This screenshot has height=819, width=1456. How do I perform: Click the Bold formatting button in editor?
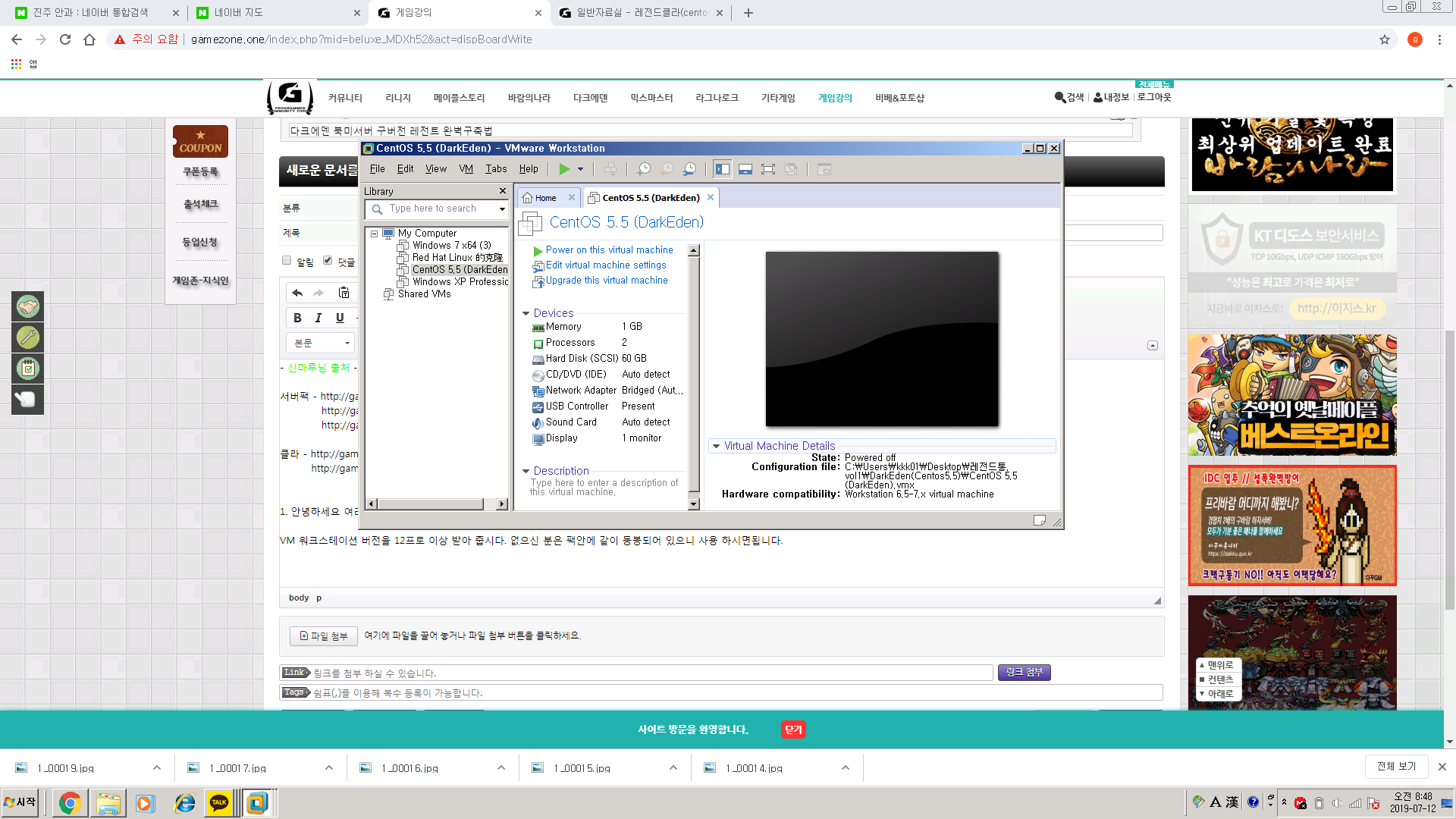297,318
